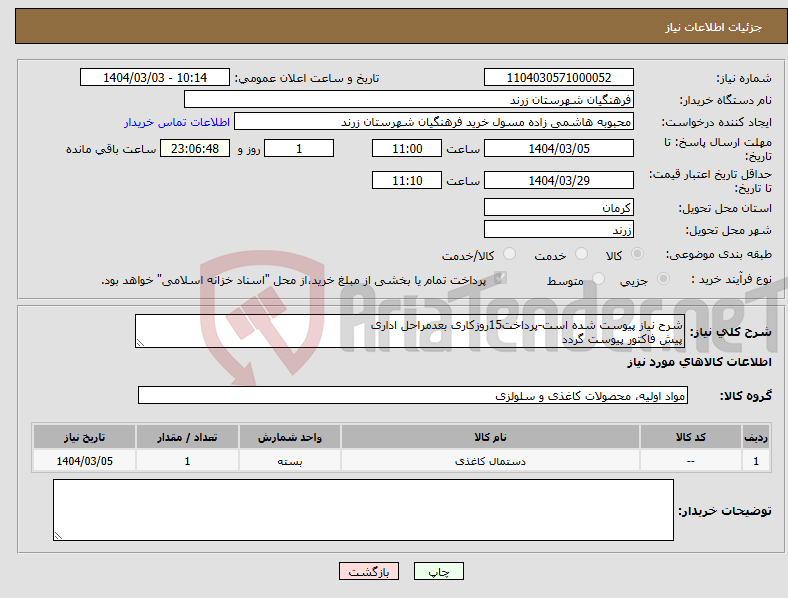Click the price validity date 1404/03/29 field
The width and height of the screenshot is (788, 598).
[x=558, y=180]
